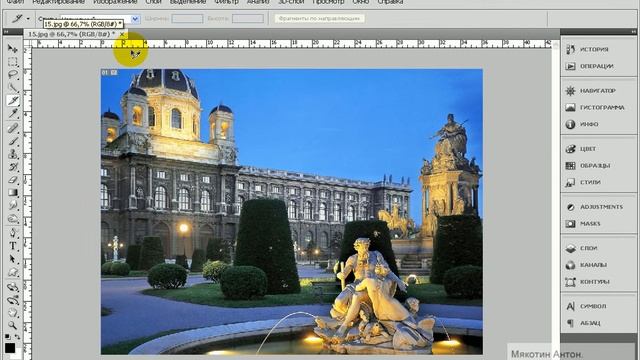Select the Path Selection tool

pos(12,259)
